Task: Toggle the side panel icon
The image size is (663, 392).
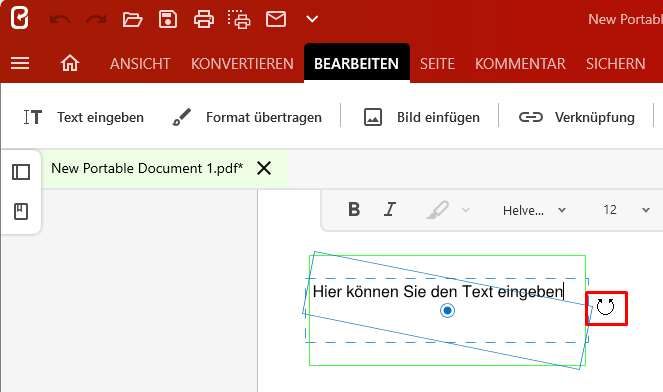Action: tap(21, 172)
